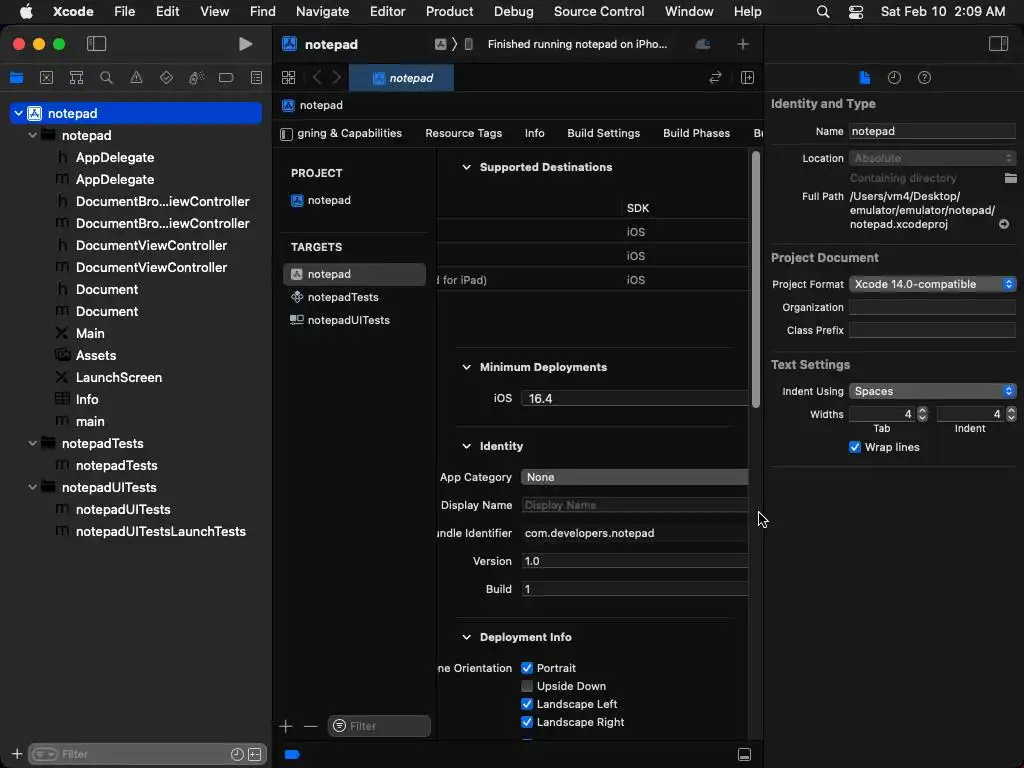Open macOS Spotlight search
1024x768 pixels.
point(823,12)
